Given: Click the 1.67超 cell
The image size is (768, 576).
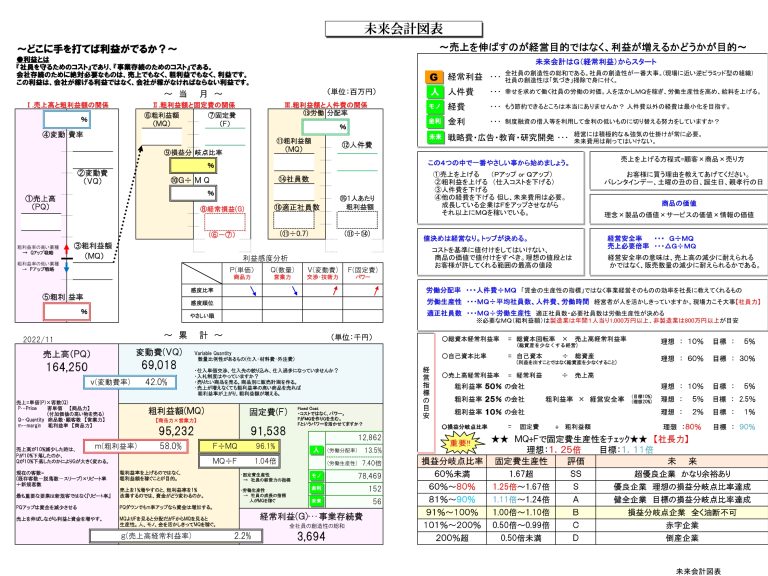Looking at the screenshot, I should point(521,474).
